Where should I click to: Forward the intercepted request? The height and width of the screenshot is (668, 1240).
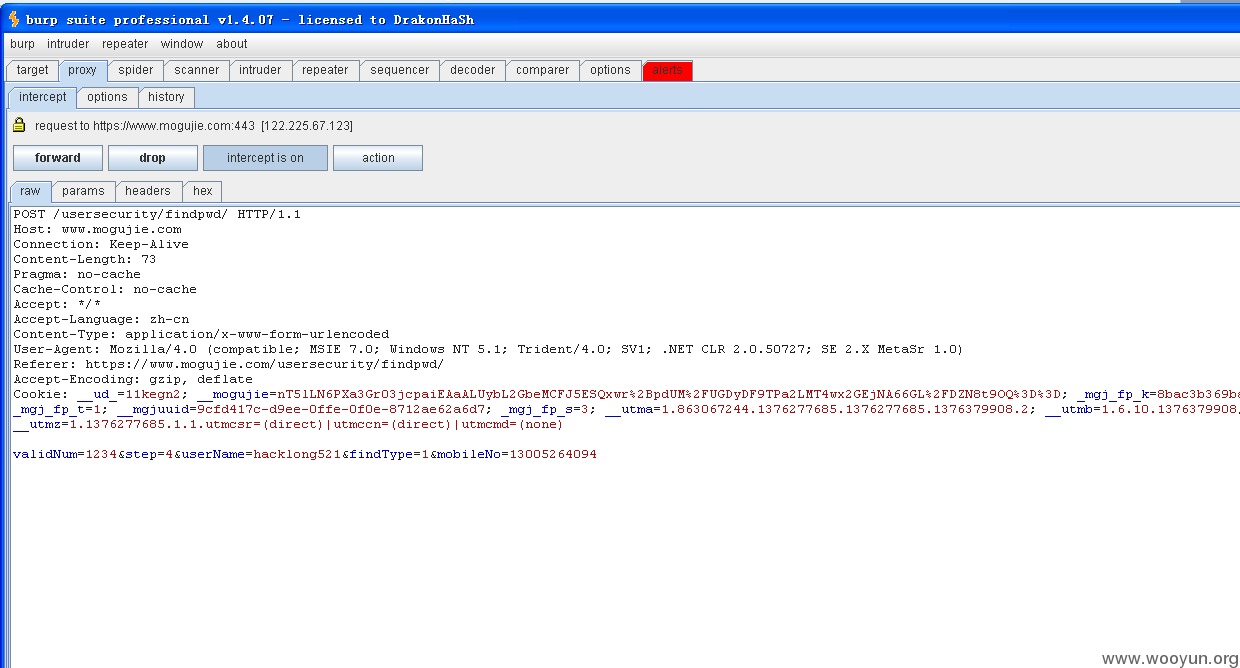point(58,158)
